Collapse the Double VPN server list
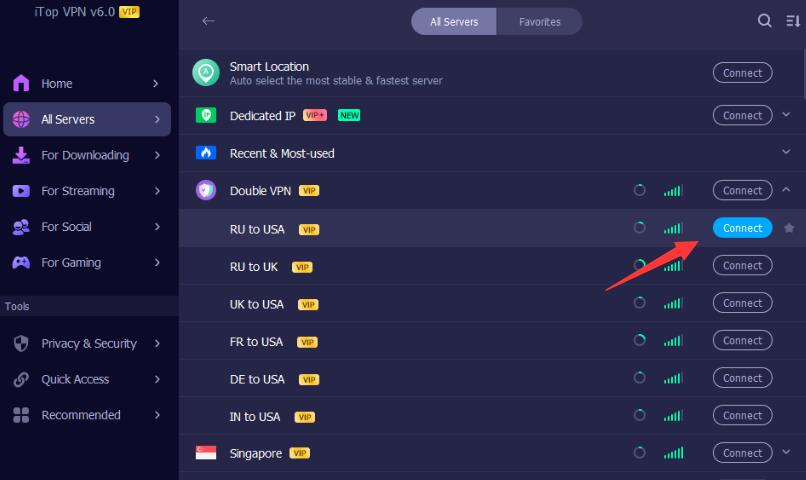The width and height of the screenshot is (806, 480). pyautogui.click(x=786, y=190)
